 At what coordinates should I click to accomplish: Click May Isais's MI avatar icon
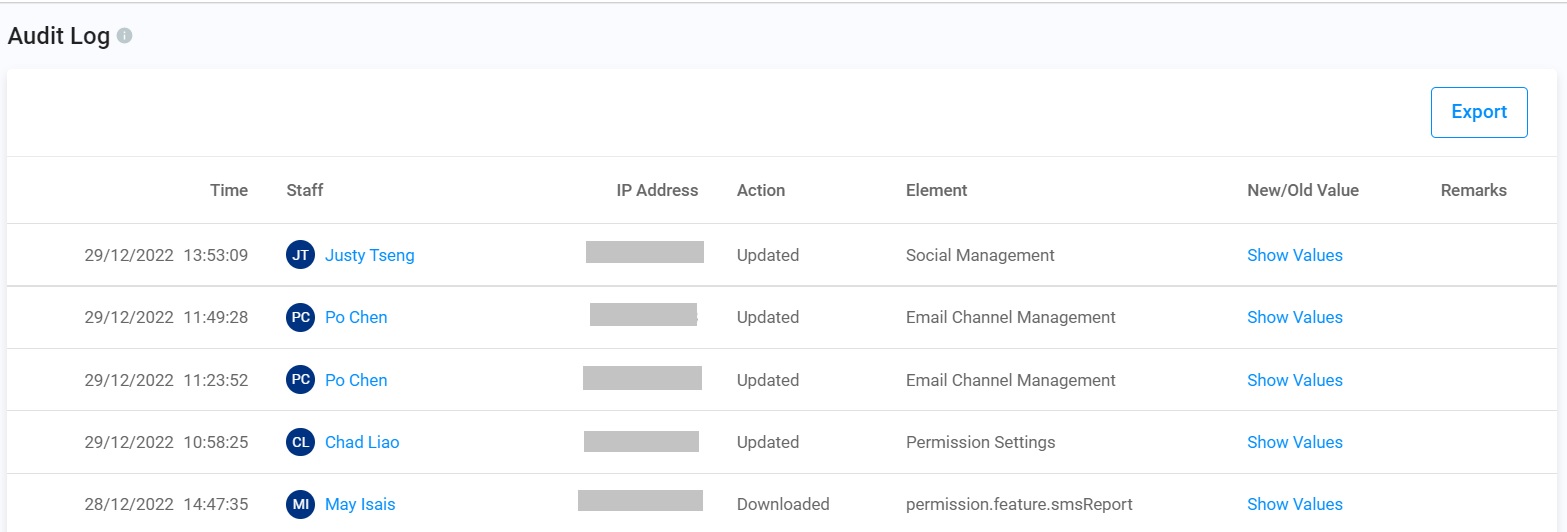pyautogui.click(x=300, y=504)
